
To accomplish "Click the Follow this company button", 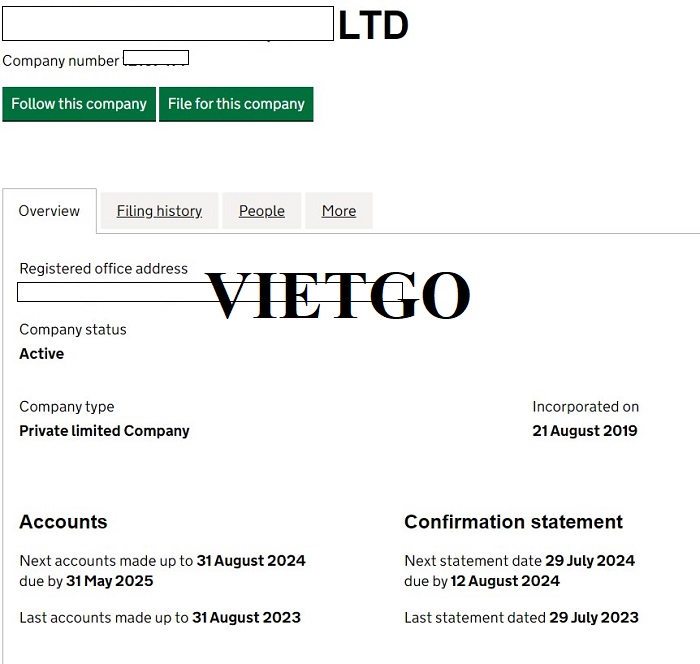I will tap(79, 104).
